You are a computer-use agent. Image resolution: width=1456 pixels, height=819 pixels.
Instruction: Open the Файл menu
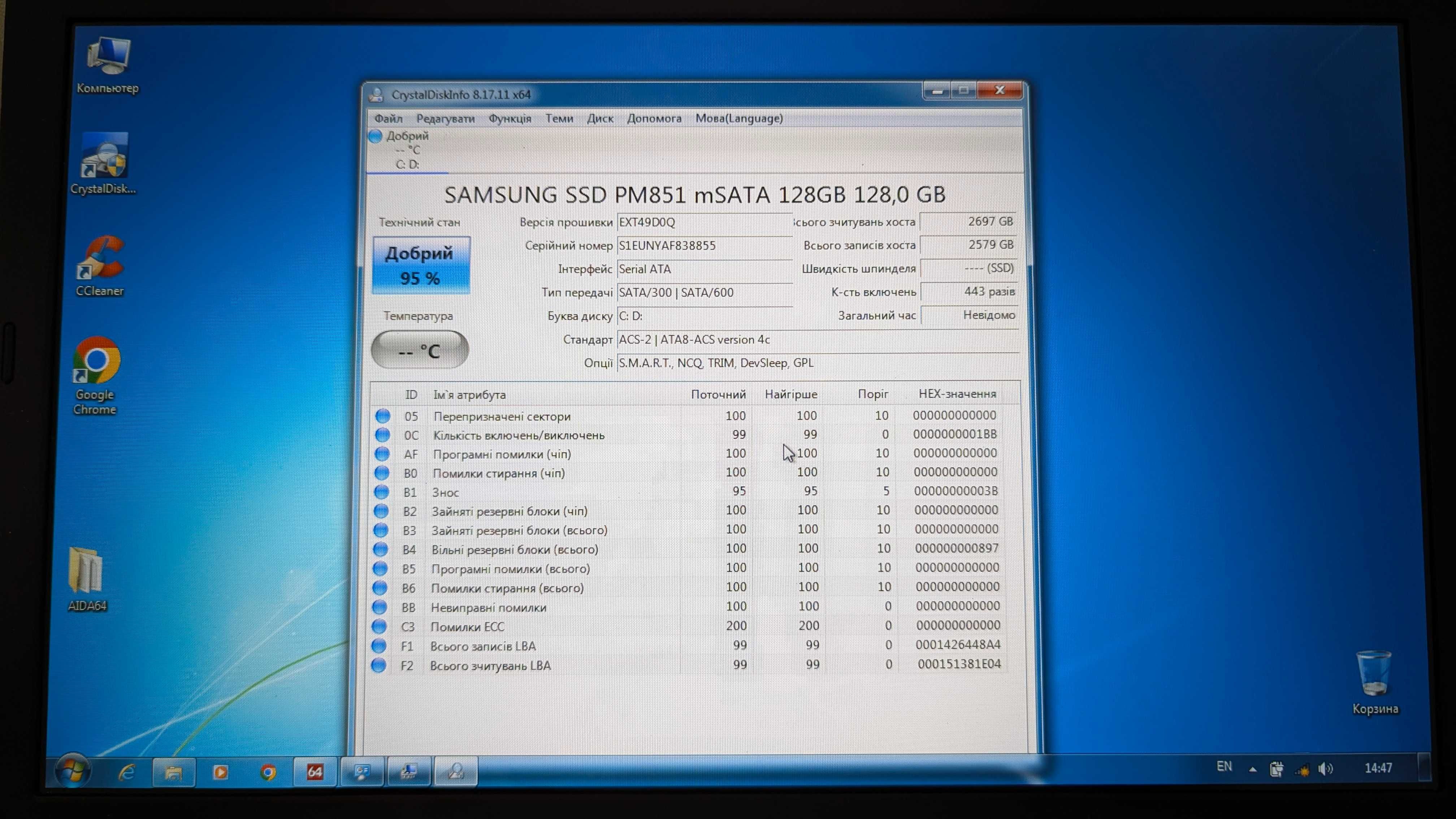point(388,118)
